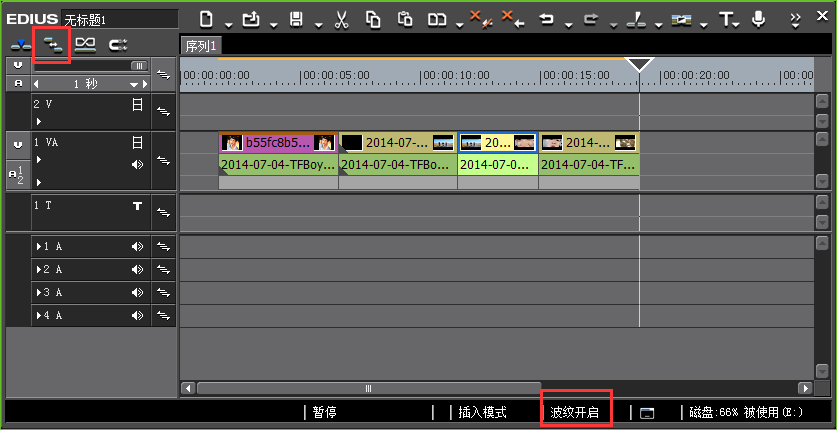837x430 pixels.
Task: Open the Save dropdown arrow
Action: (318, 25)
